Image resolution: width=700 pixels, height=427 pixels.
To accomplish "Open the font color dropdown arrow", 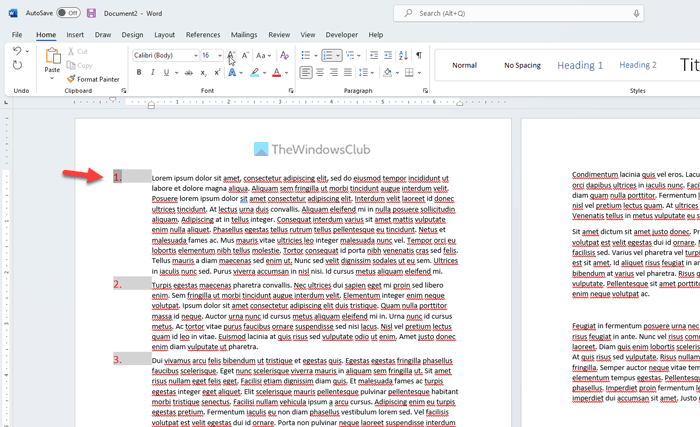I will click(x=287, y=73).
